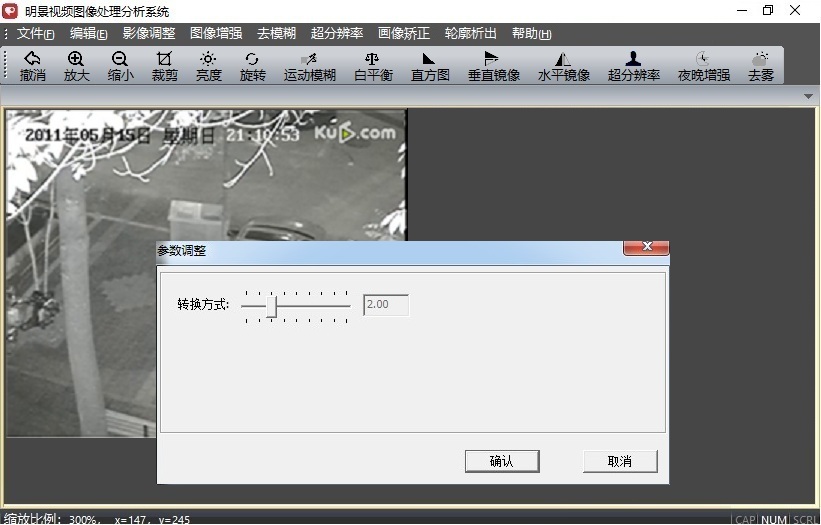Open the 文件(F) menu
821x525 pixels.
(35, 34)
